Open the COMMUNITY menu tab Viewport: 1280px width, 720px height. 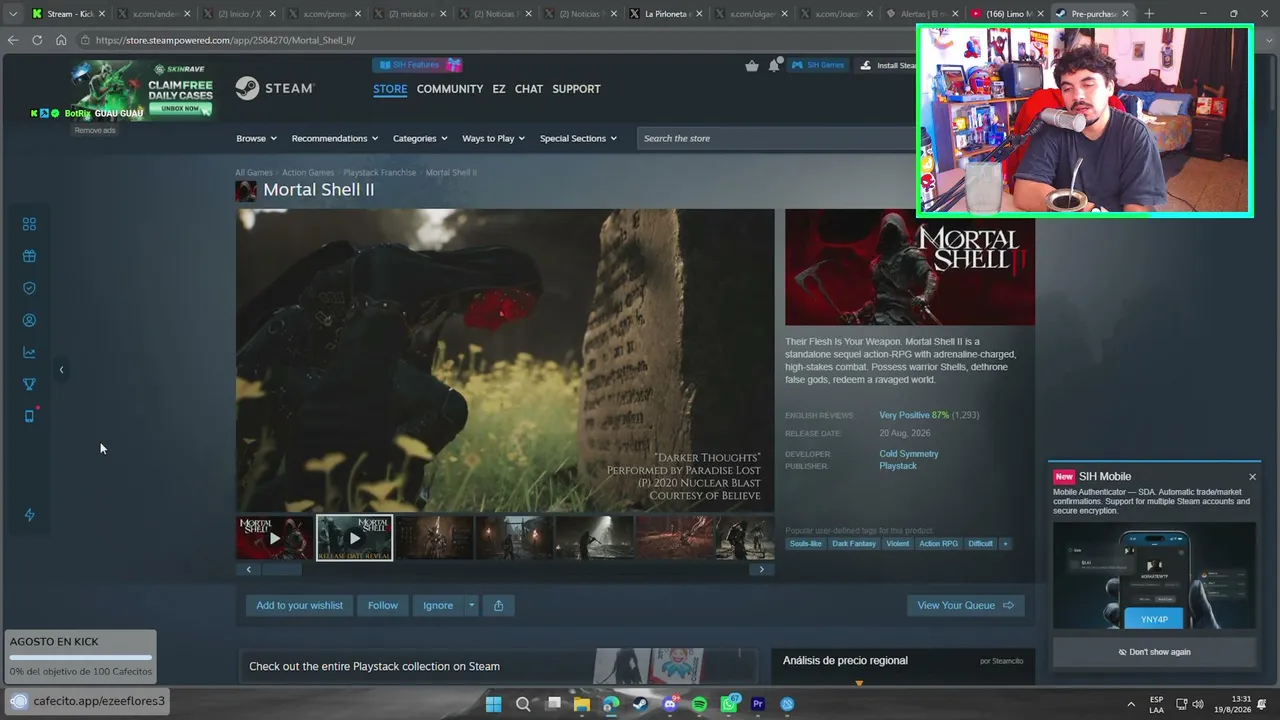point(450,89)
